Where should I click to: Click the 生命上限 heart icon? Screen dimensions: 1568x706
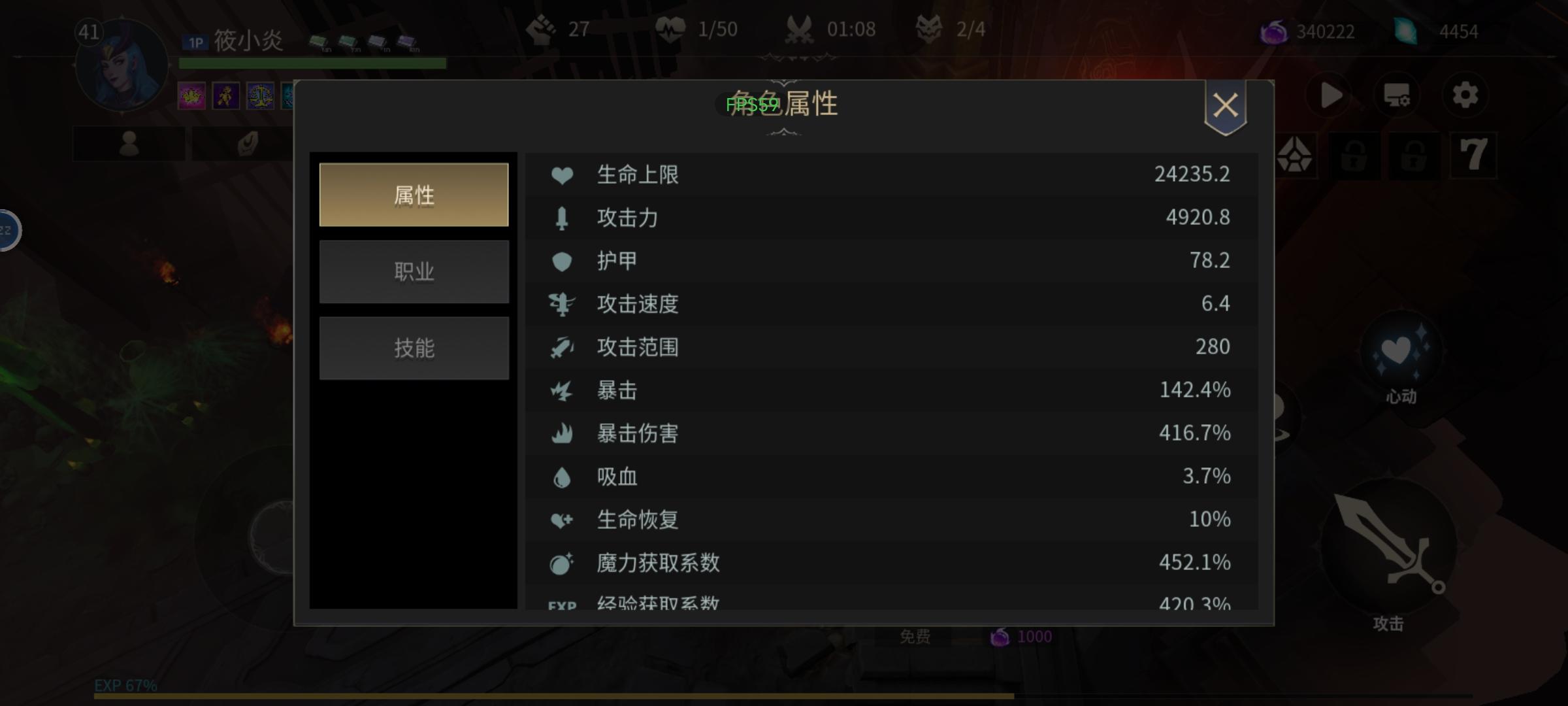[x=562, y=175]
